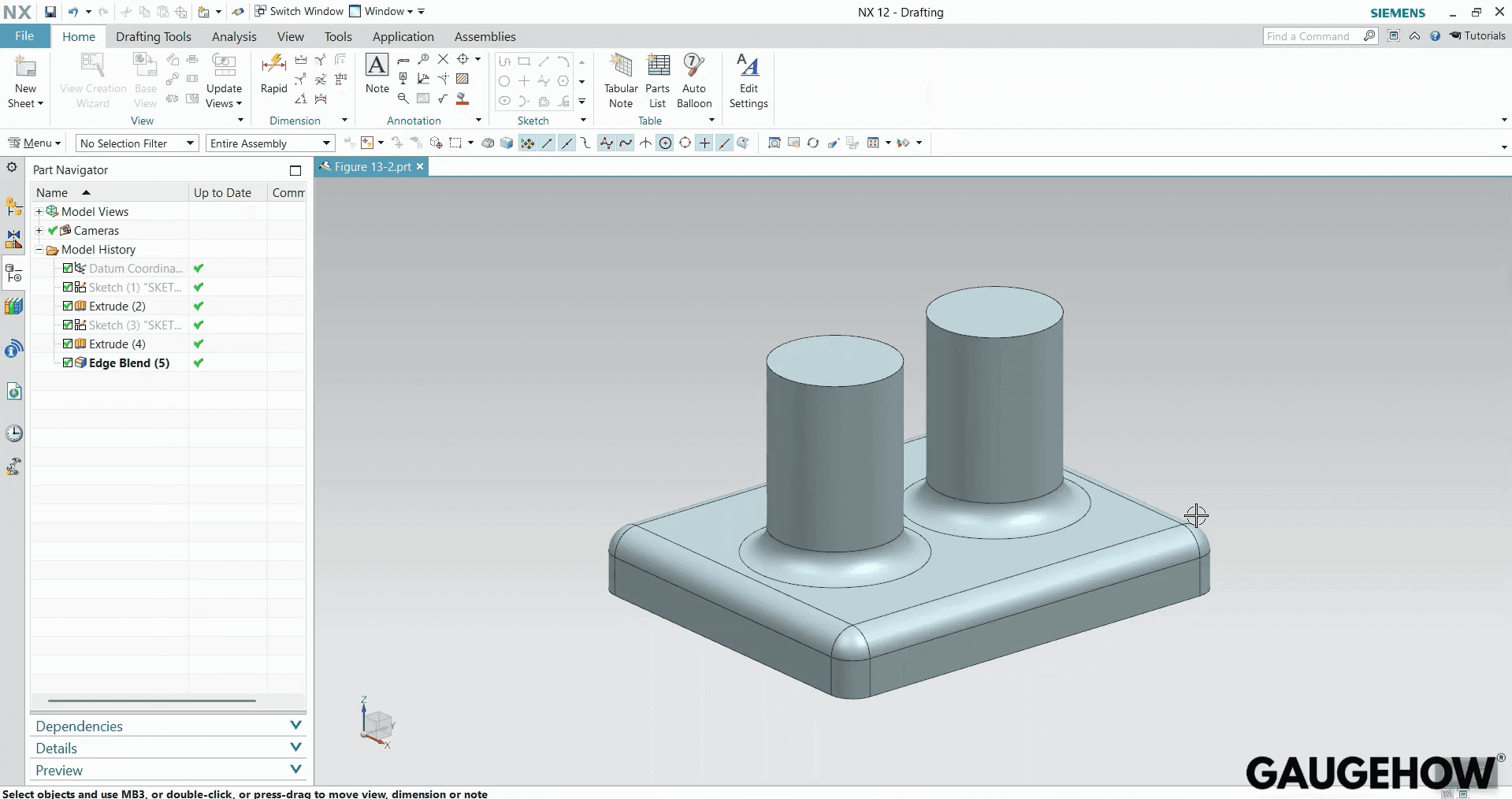Viewport: 1512px width, 799px height.
Task: Open the File menu
Action: coord(24,35)
